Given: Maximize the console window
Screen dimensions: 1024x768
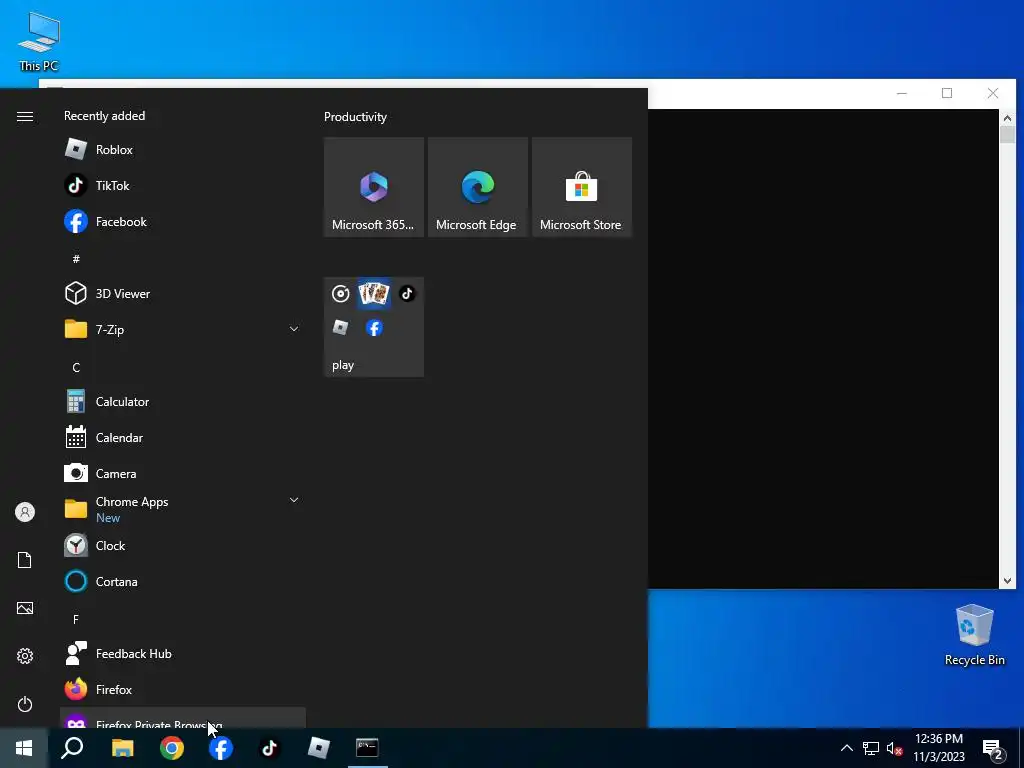Looking at the screenshot, I should point(947,93).
